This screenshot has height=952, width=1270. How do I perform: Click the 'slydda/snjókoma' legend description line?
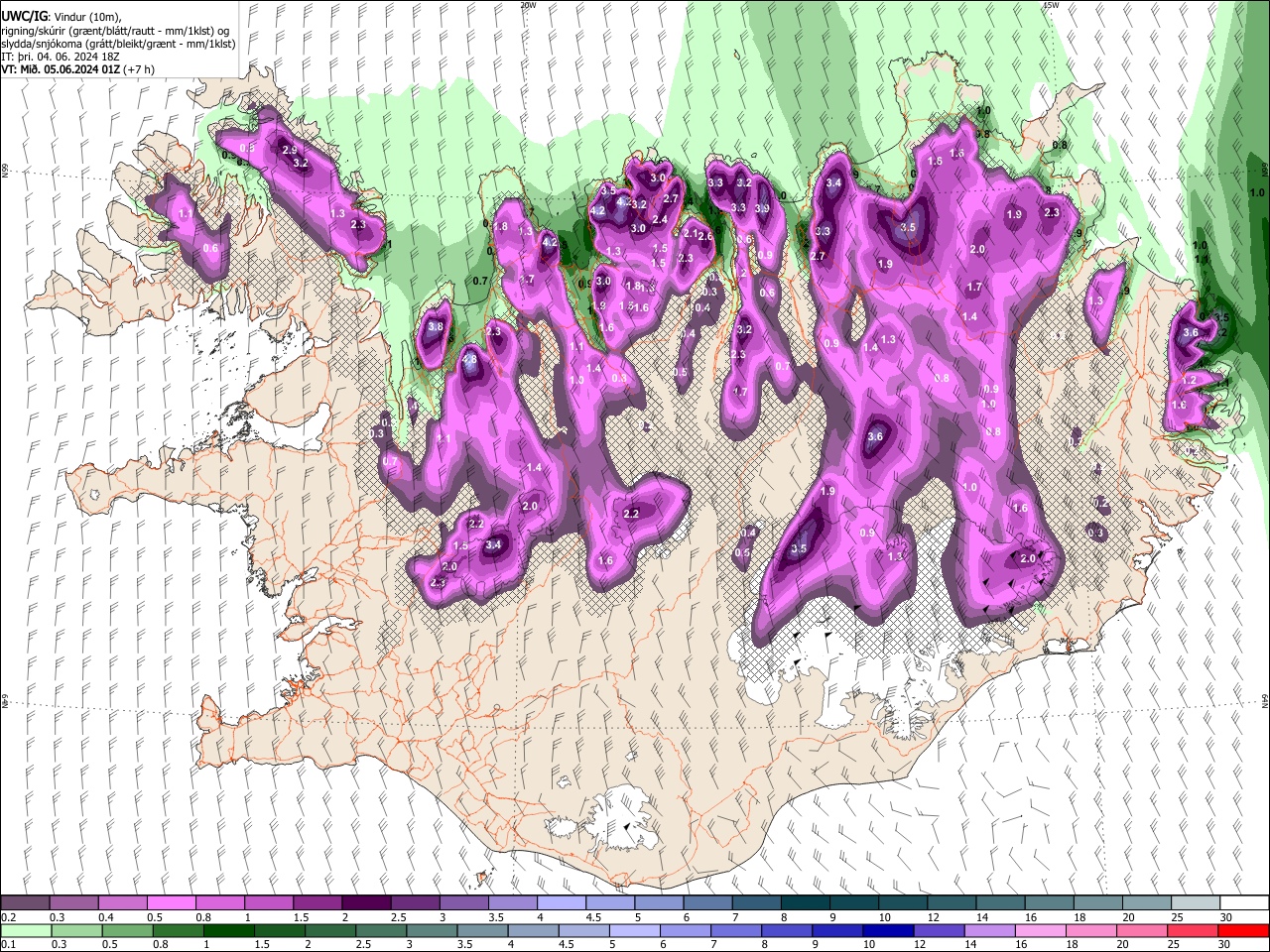click(118, 44)
